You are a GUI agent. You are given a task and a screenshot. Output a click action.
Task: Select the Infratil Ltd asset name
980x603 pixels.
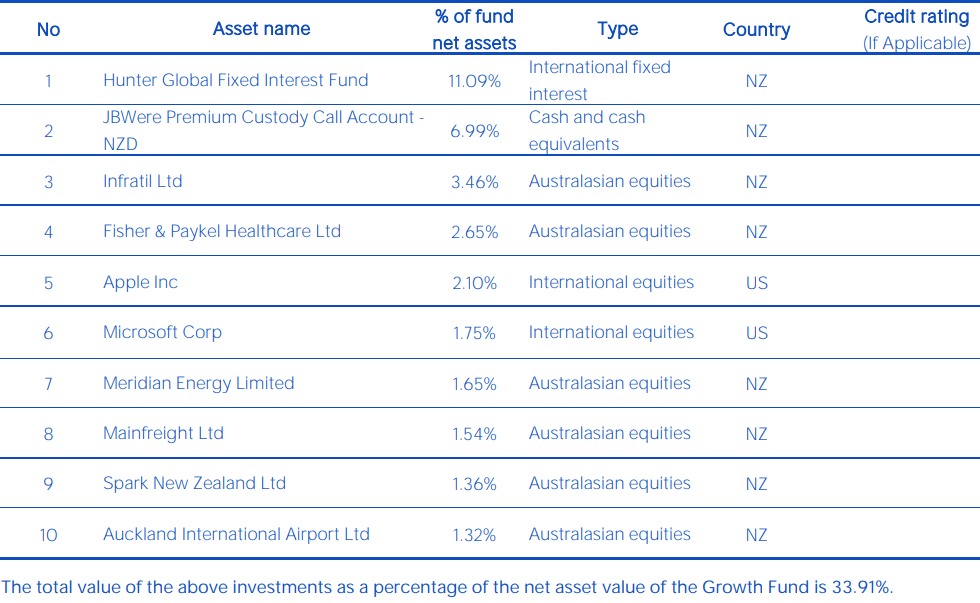pyautogui.click(x=143, y=182)
